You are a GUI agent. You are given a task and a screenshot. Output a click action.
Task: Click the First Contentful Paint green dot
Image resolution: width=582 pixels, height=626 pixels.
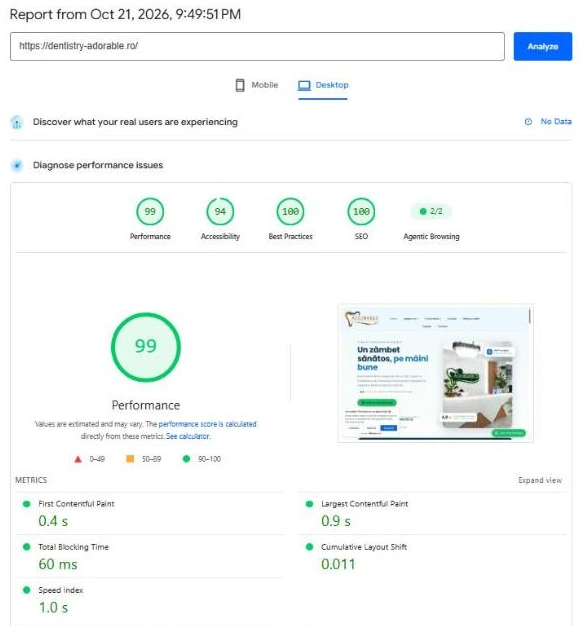(x=27, y=504)
